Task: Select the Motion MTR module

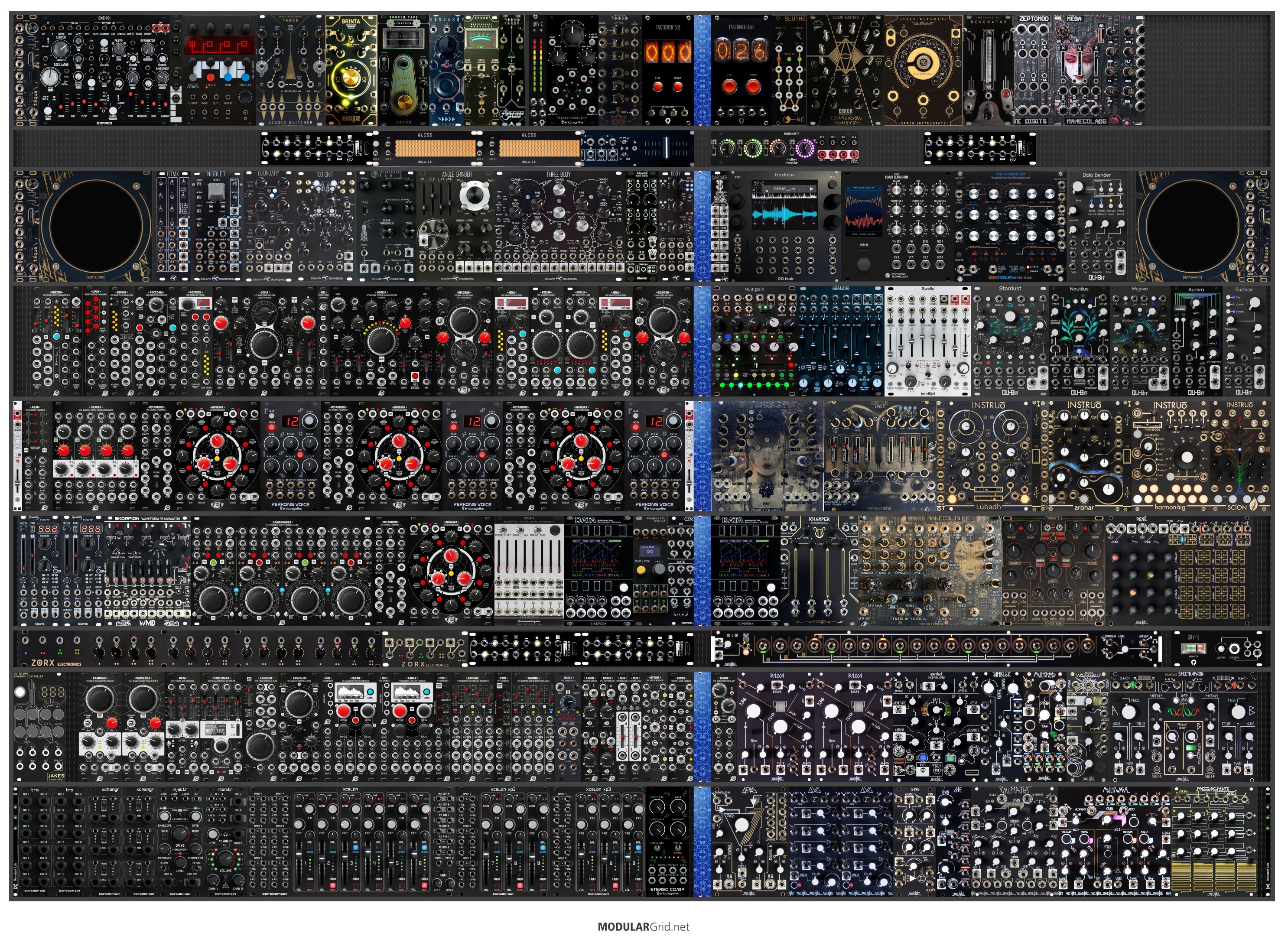Action: 785,148
